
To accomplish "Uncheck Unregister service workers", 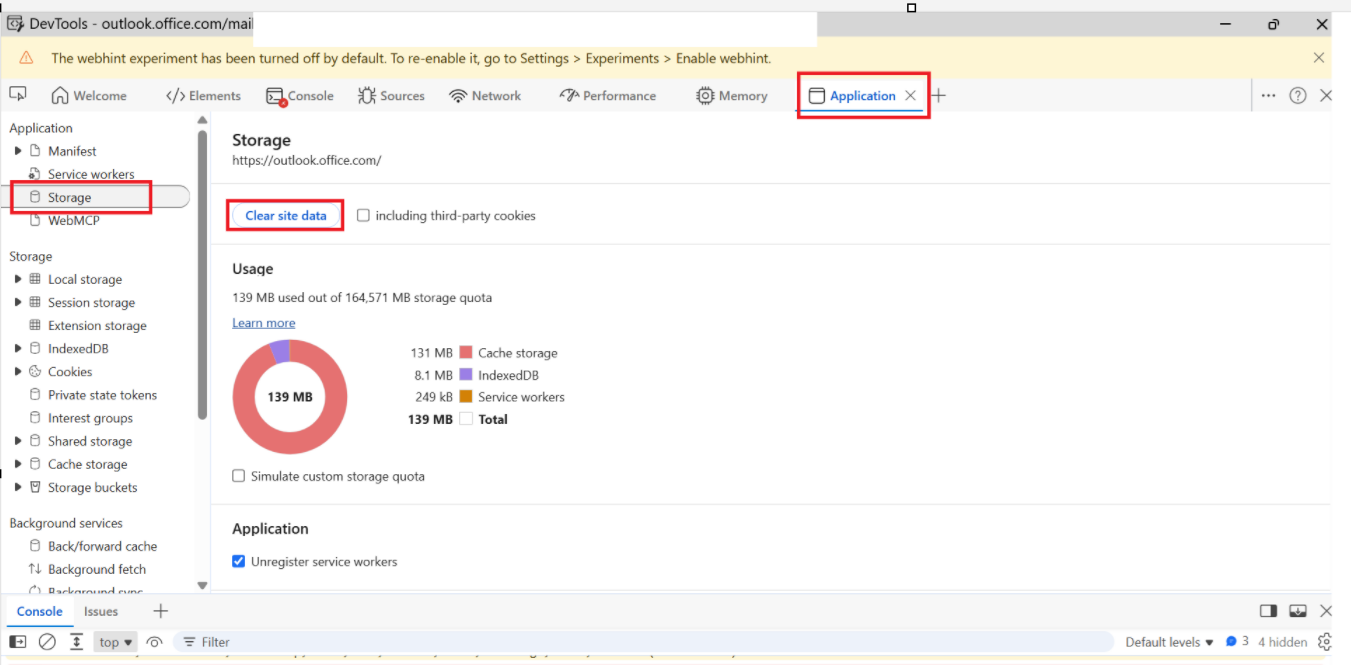I will 238,561.
